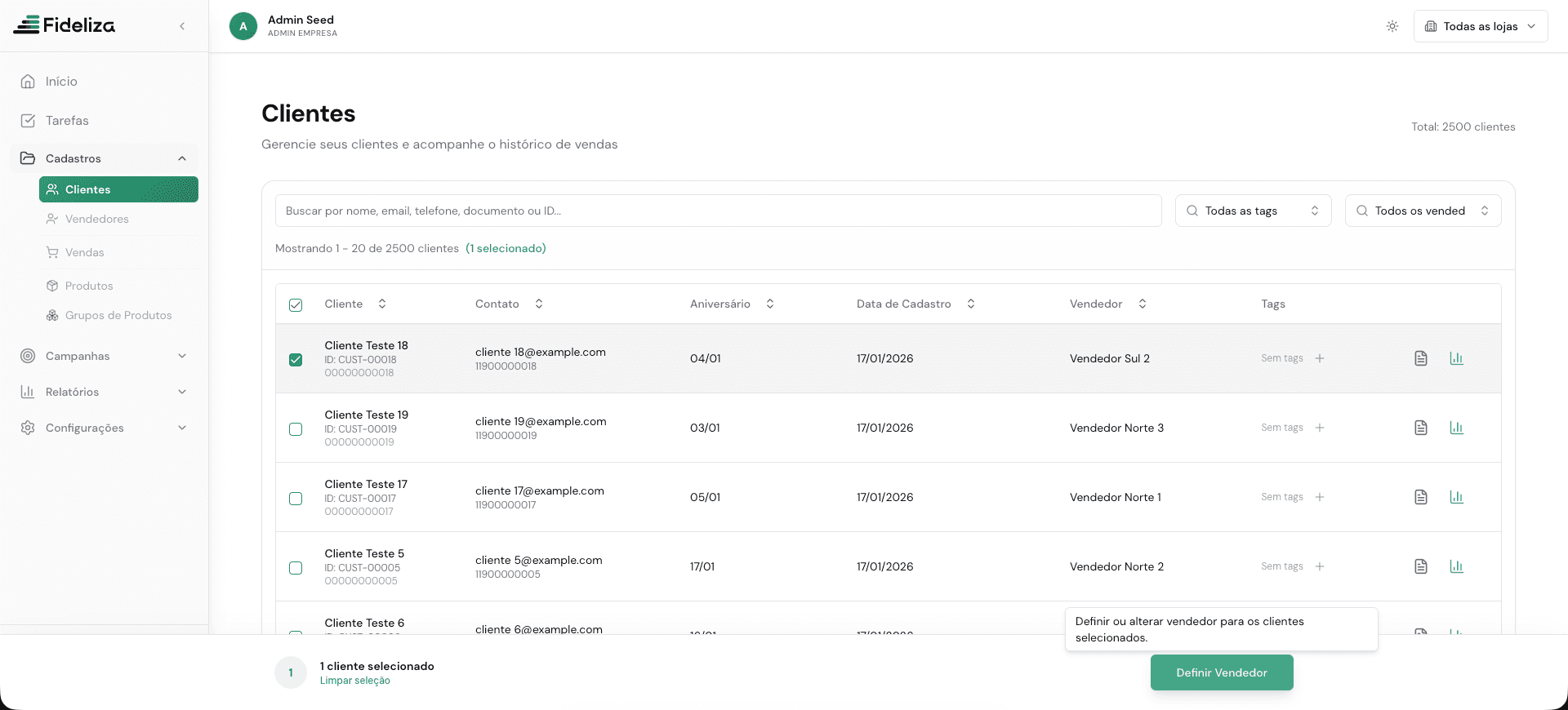Check the Cliente Teste 19 checkbox
The width and height of the screenshot is (1568, 710).
[296, 429]
